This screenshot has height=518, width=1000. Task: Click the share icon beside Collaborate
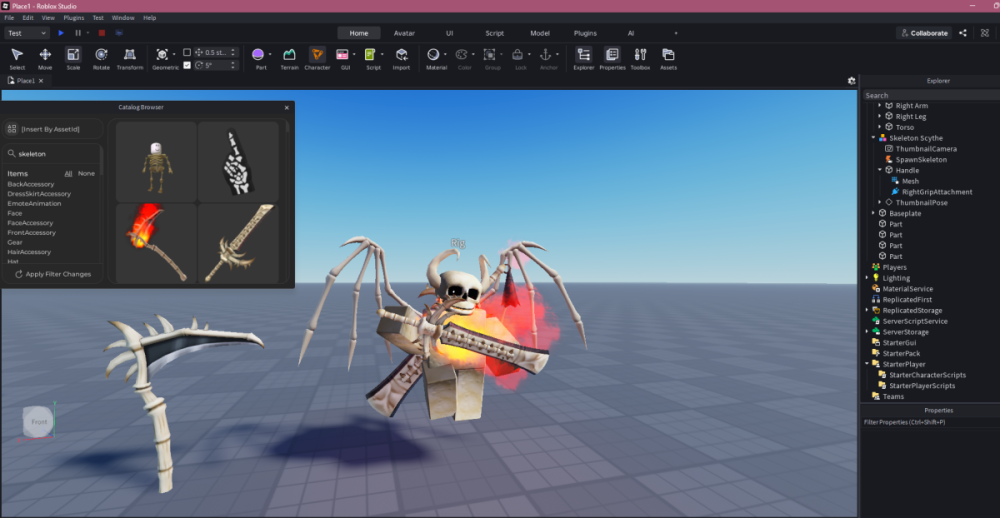point(962,33)
